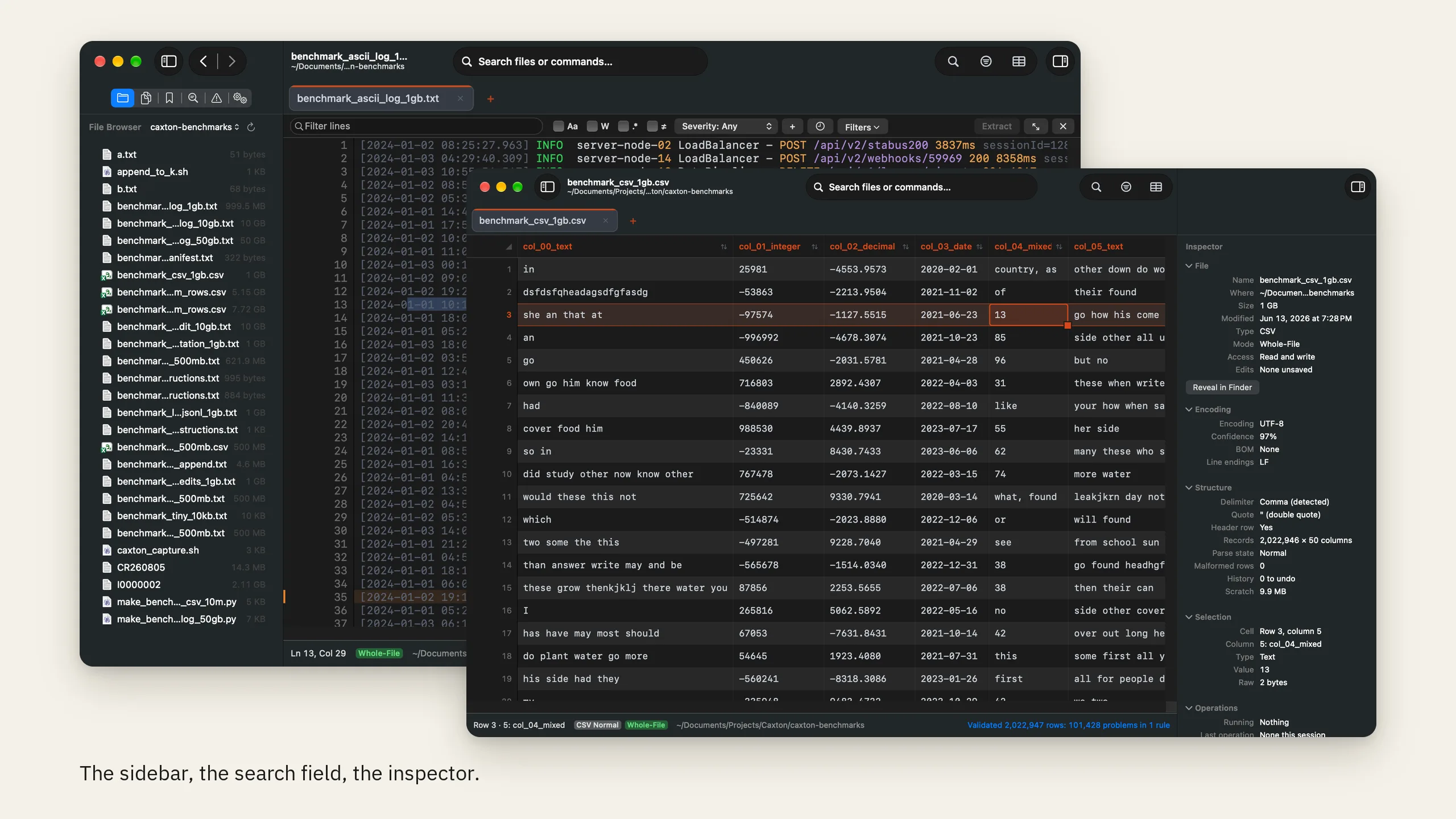The image size is (1456, 819).
Task: Open the Documents sidebar tab icon
Action: pos(146,98)
